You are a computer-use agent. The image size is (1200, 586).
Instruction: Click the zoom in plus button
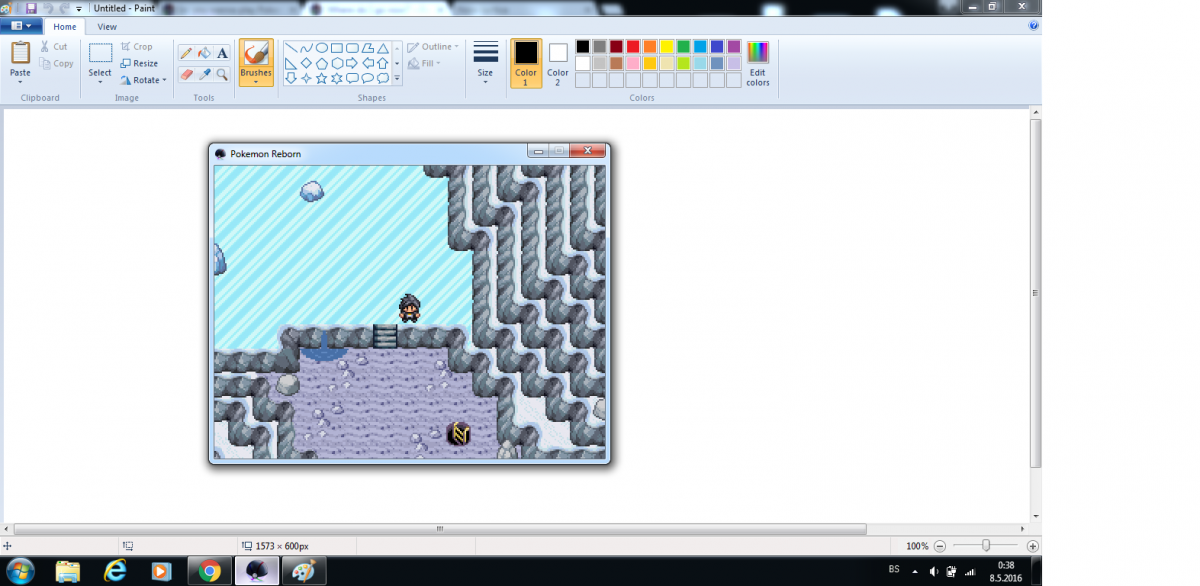tap(1033, 546)
